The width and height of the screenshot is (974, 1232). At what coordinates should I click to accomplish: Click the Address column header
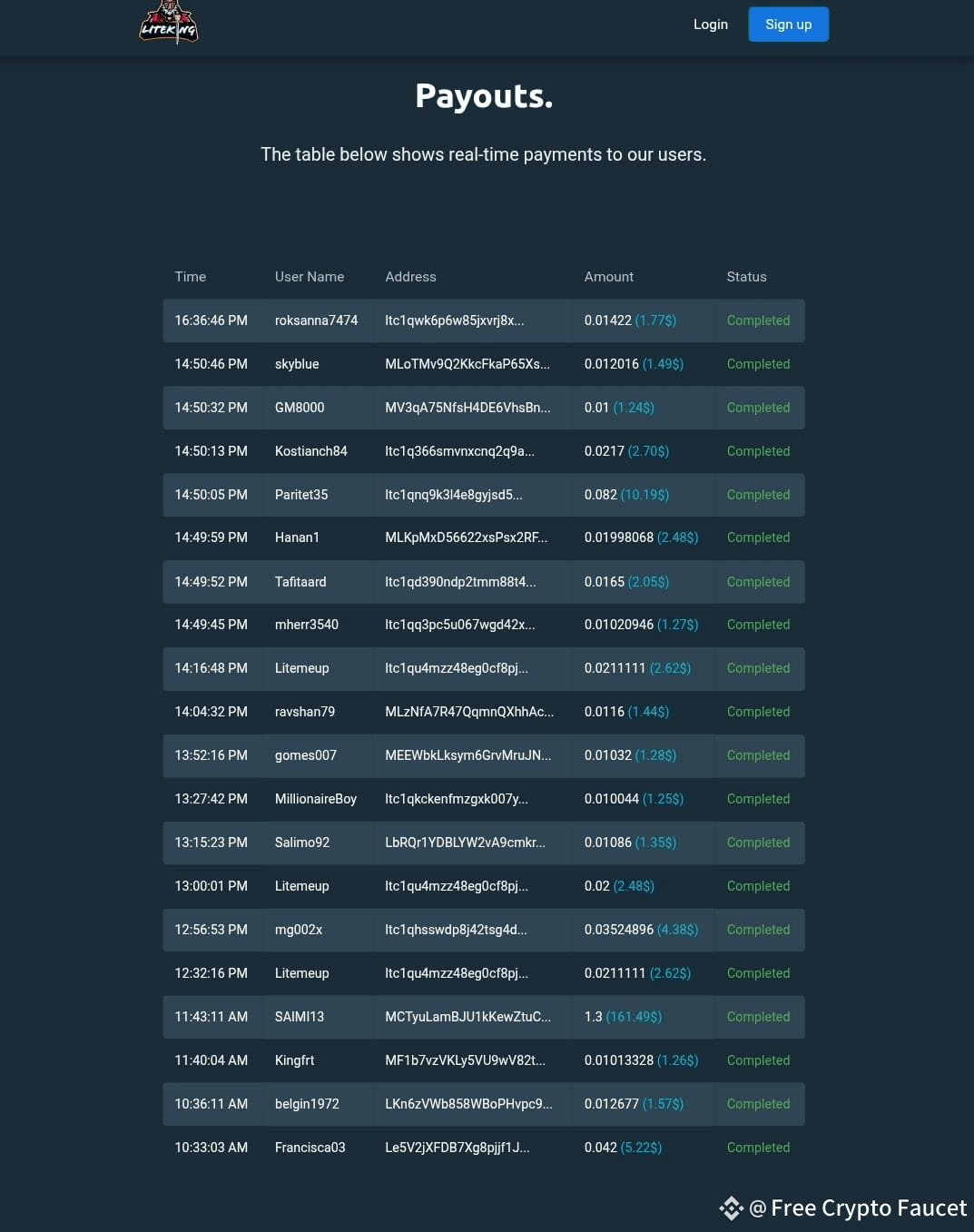point(410,277)
